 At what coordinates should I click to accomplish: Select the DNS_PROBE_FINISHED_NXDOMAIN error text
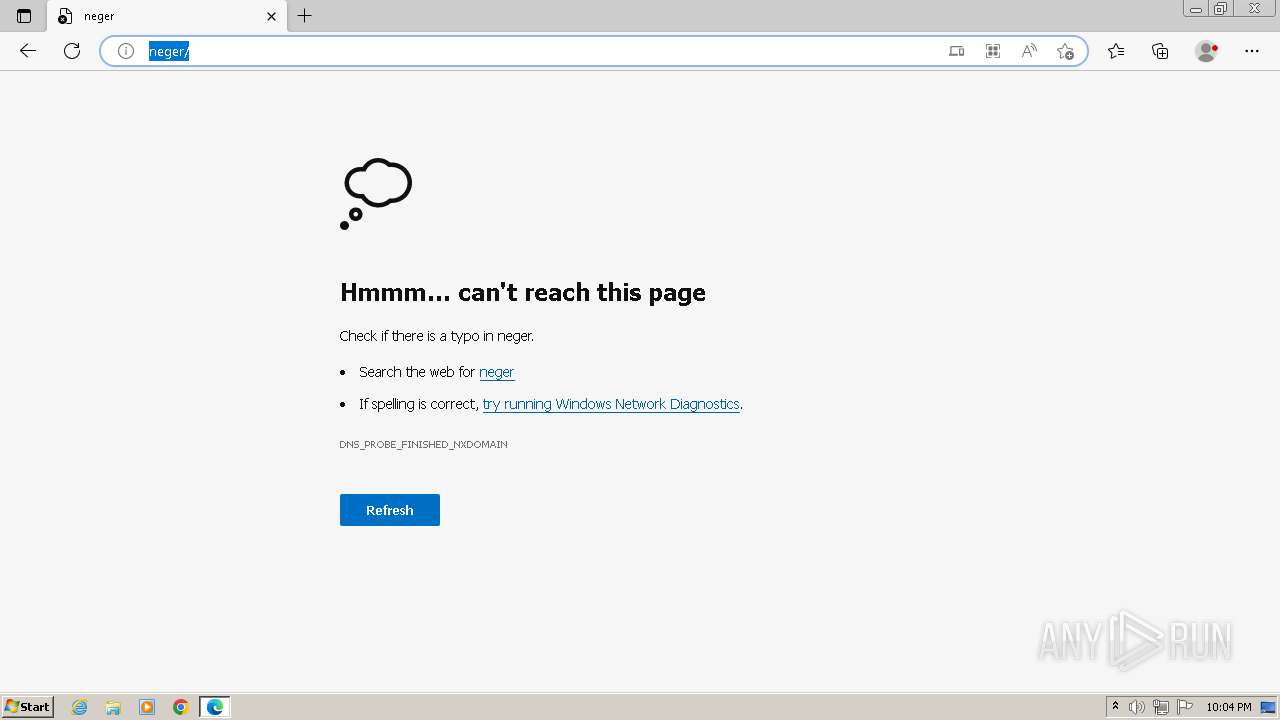pos(423,444)
